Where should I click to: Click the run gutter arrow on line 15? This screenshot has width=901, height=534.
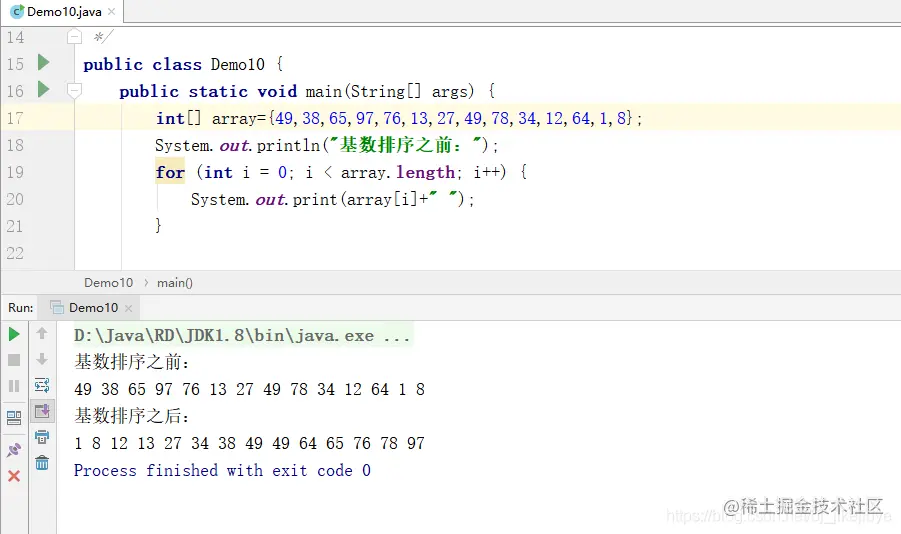pyautogui.click(x=44, y=62)
